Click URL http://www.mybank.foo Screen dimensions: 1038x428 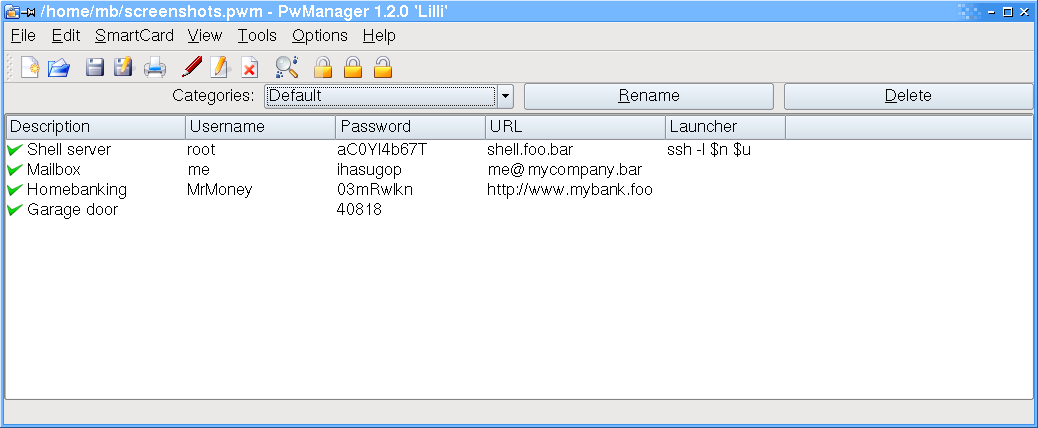click(570, 190)
